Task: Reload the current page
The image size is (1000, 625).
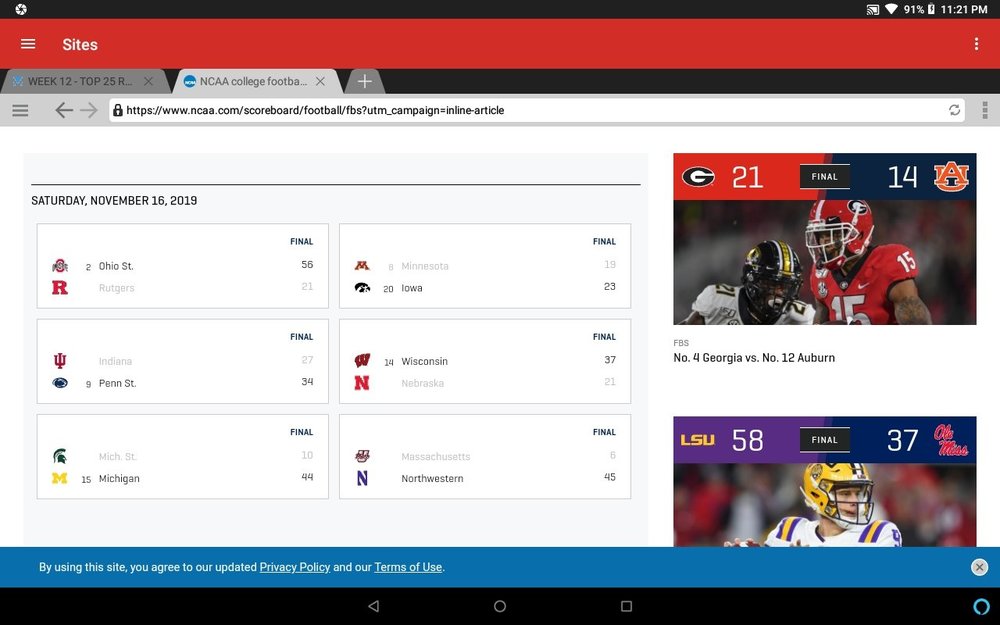Action: [x=954, y=110]
